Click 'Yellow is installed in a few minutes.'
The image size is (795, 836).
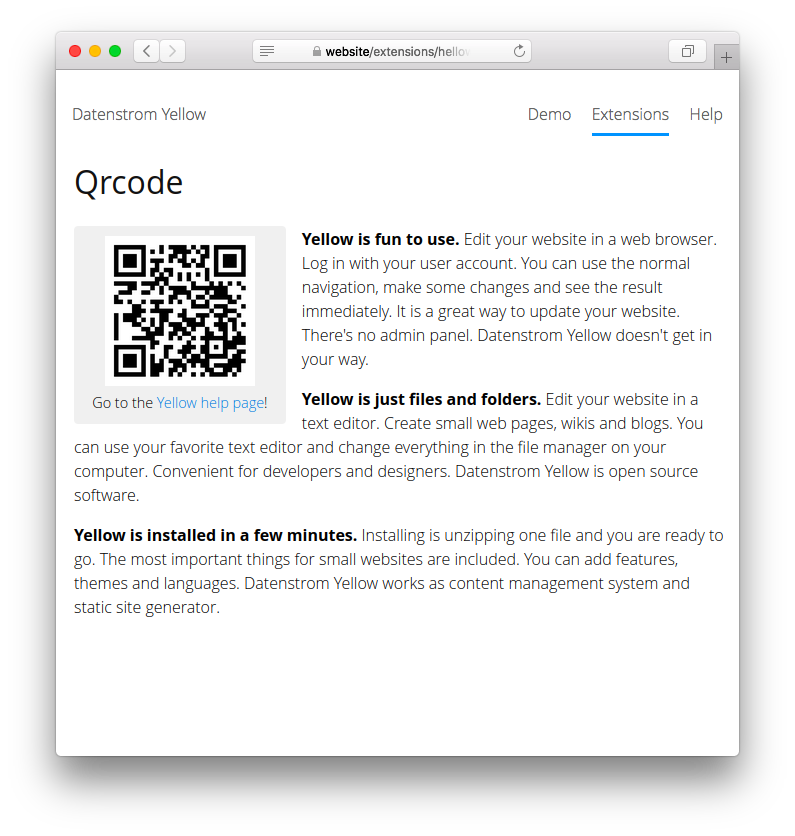[x=215, y=535]
